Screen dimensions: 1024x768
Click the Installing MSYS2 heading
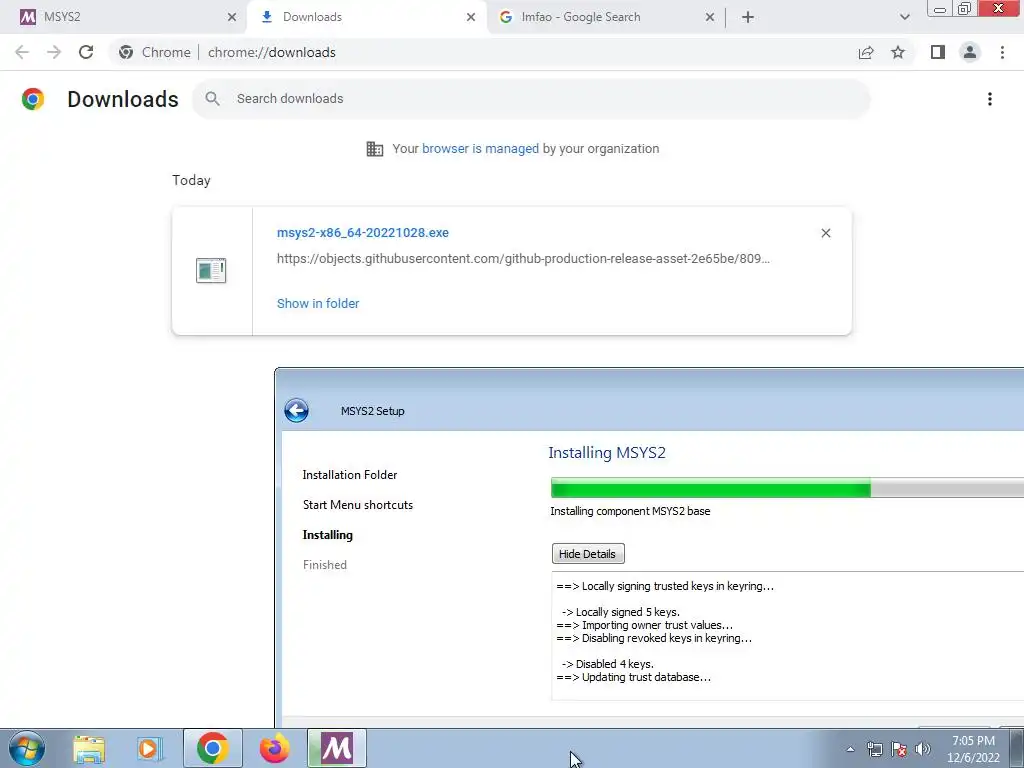(607, 453)
